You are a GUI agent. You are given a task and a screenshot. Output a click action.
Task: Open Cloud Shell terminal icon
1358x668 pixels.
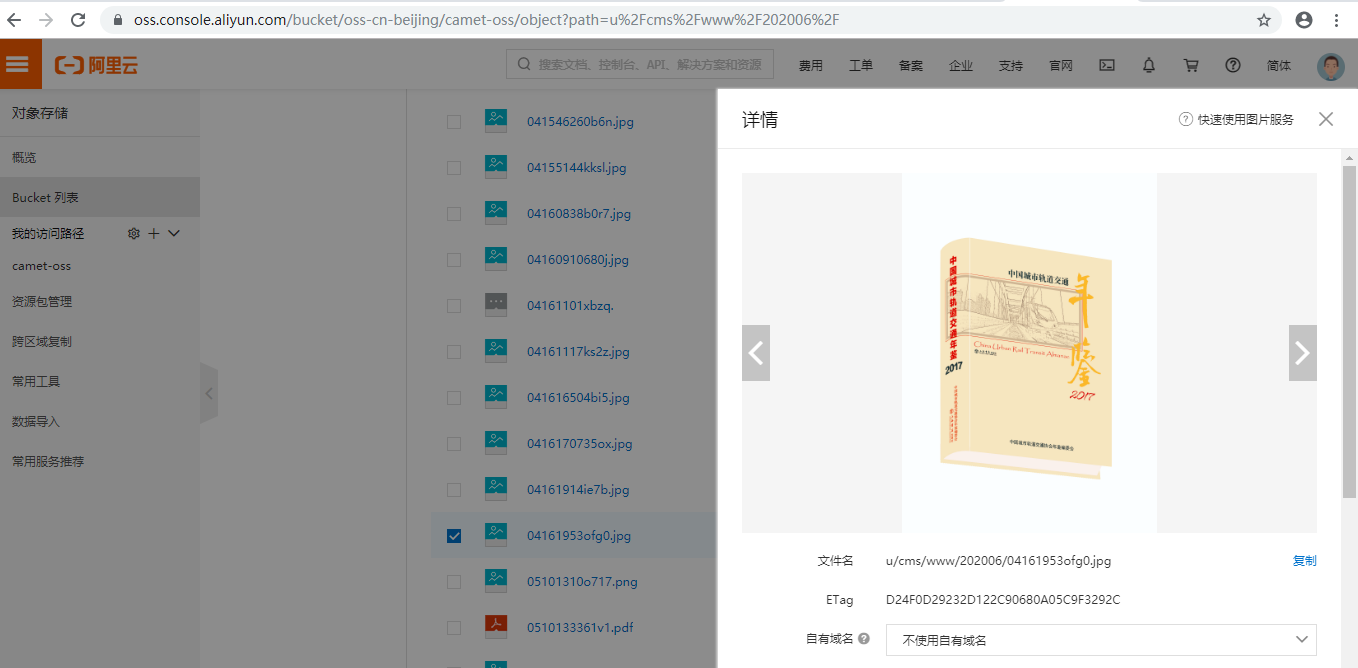(x=1107, y=65)
